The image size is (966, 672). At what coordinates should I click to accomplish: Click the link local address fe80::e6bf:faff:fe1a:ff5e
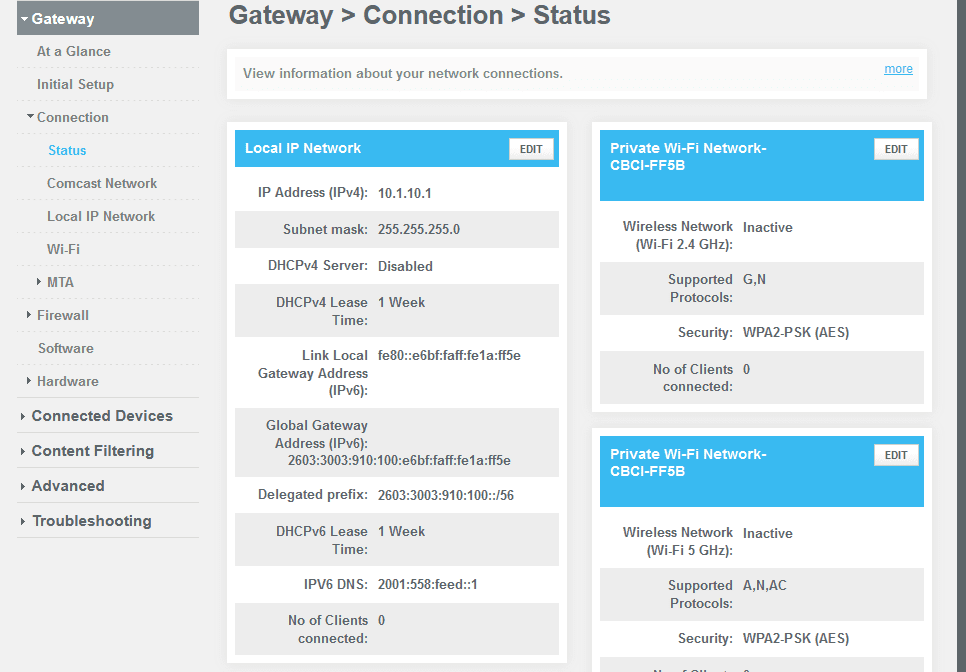click(x=449, y=355)
